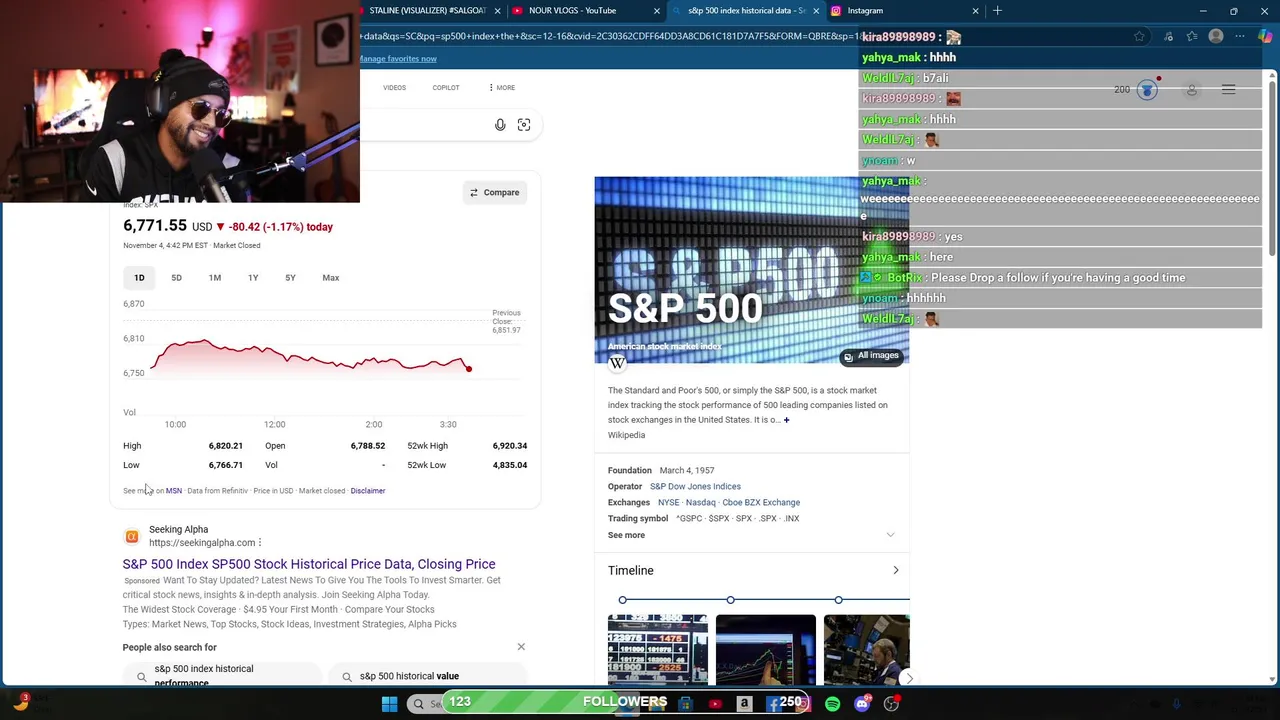Open the Bing Rewards medal icon
This screenshot has height=720, width=1280.
[x=1147, y=90]
